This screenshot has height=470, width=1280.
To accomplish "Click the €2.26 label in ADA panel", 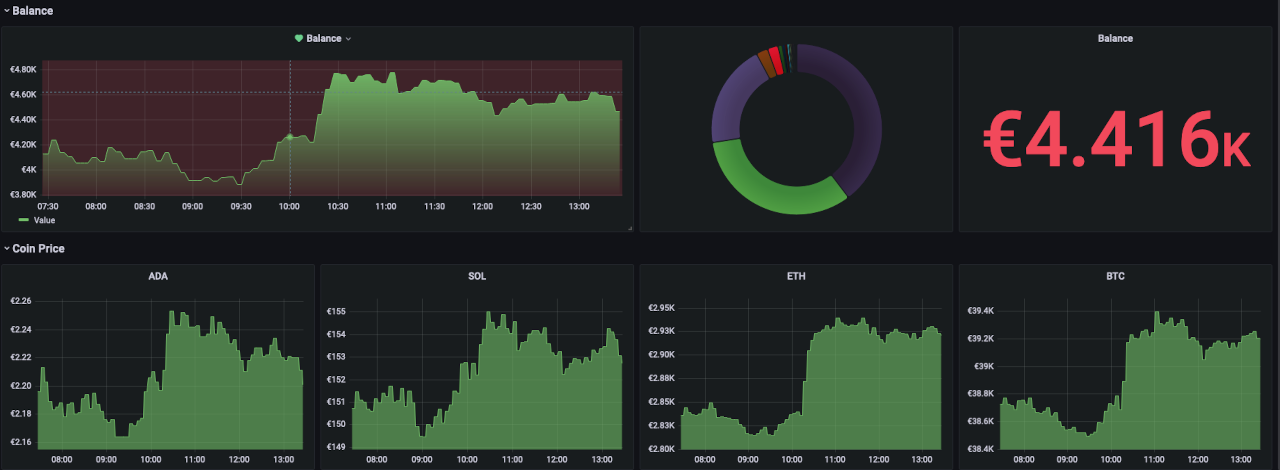I will click(20, 301).
